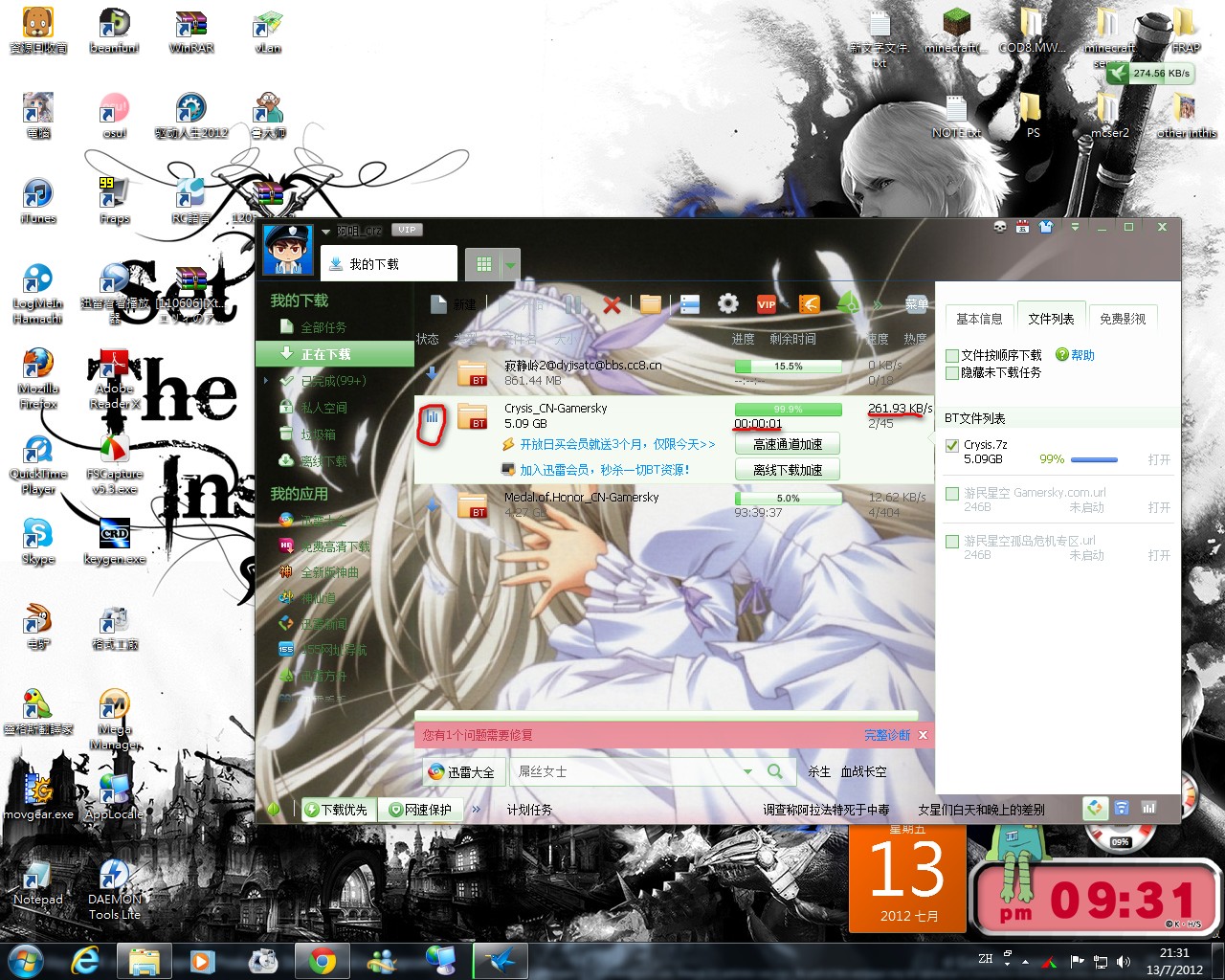Click the 99.9% progress bar of Crysis task
1225x980 pixels.
pyautogui.click(x=788, y=409)
